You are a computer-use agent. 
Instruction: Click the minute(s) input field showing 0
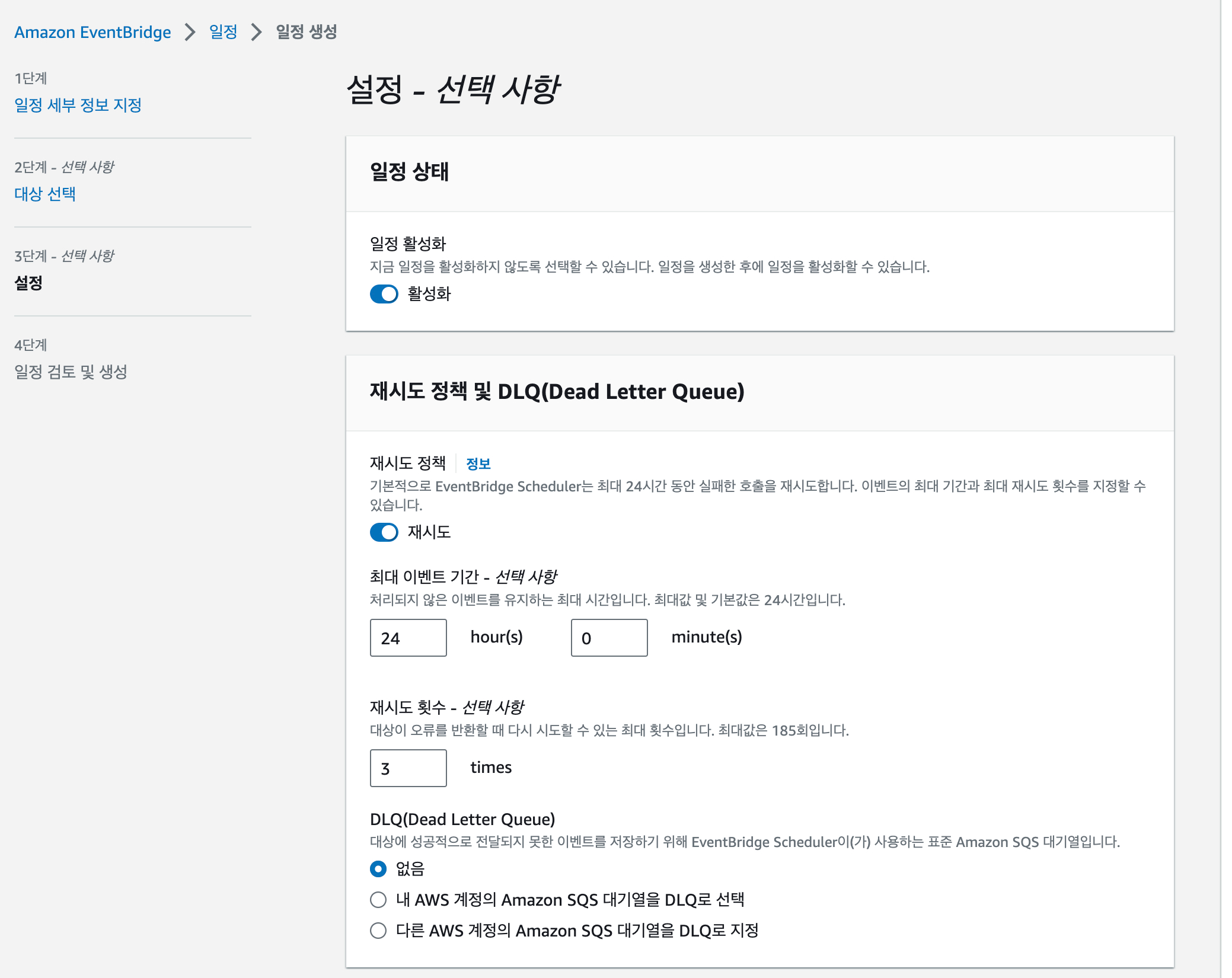[609, 638]
